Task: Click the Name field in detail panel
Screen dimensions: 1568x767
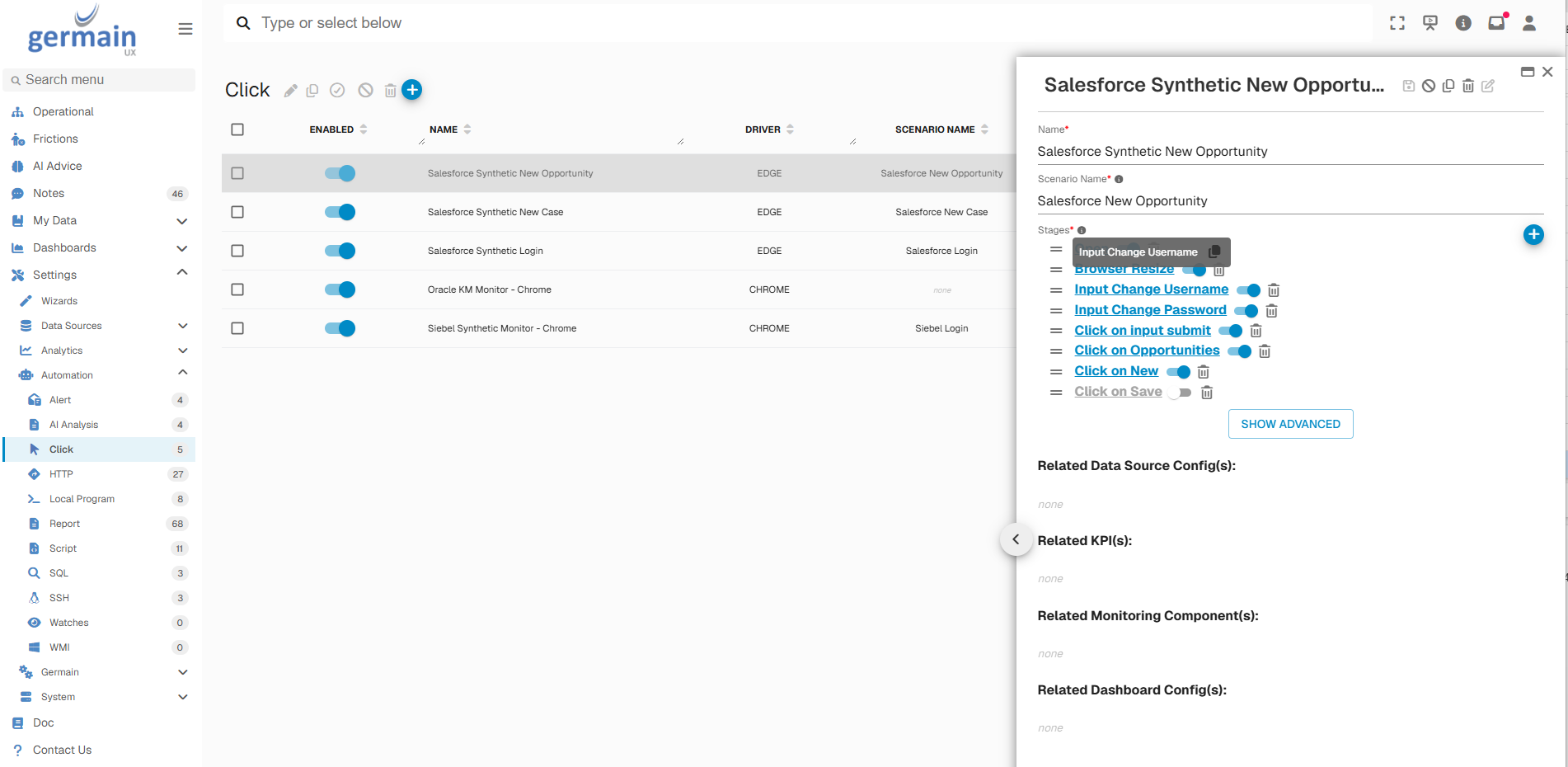Action: pos(1290,152)
